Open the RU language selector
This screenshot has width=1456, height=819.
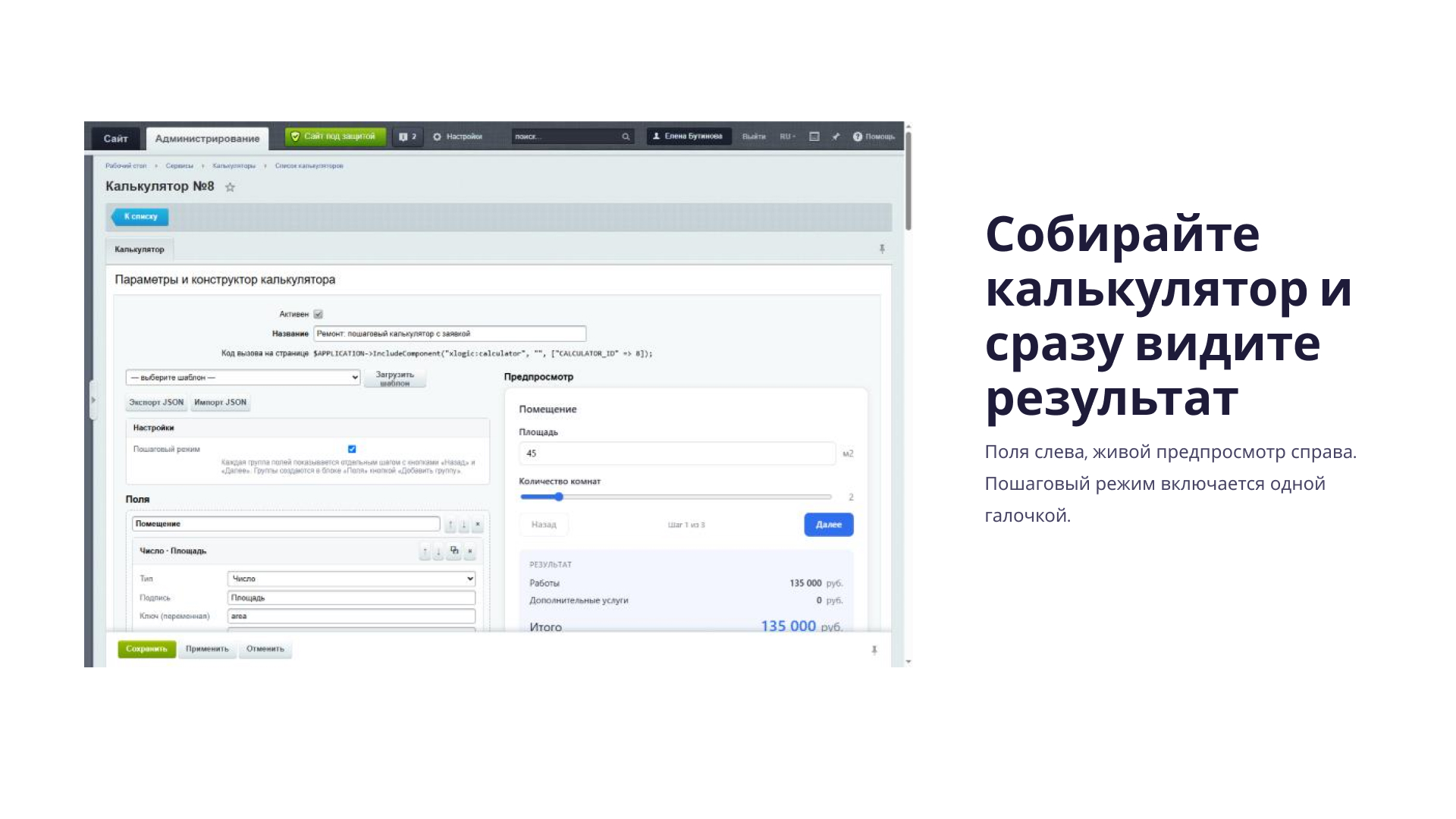click(788, 136)
